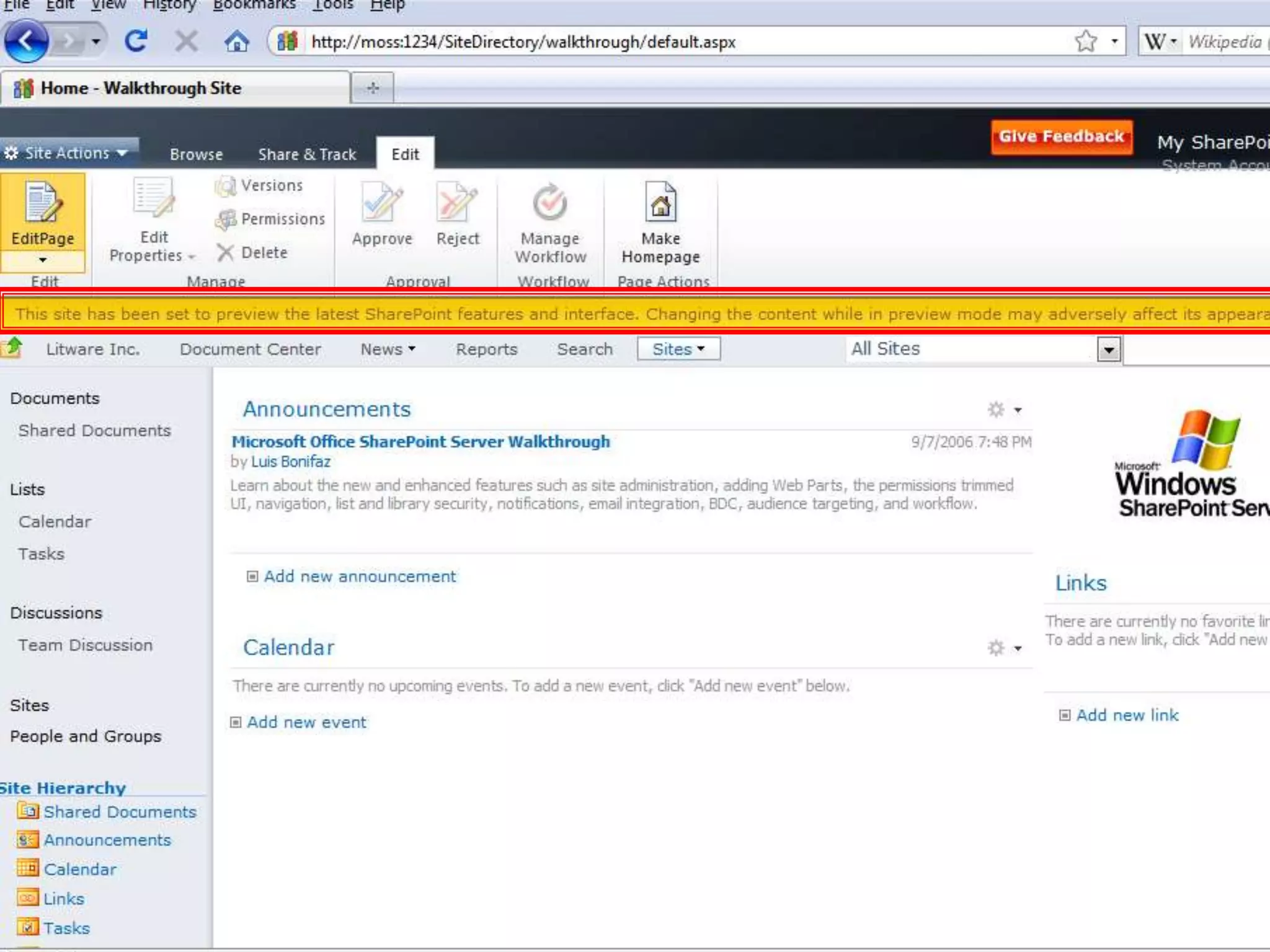The width and height of the screenshot is (1270, 952).
Task: Click the Give Feedback button
Action: point(1061,136)
